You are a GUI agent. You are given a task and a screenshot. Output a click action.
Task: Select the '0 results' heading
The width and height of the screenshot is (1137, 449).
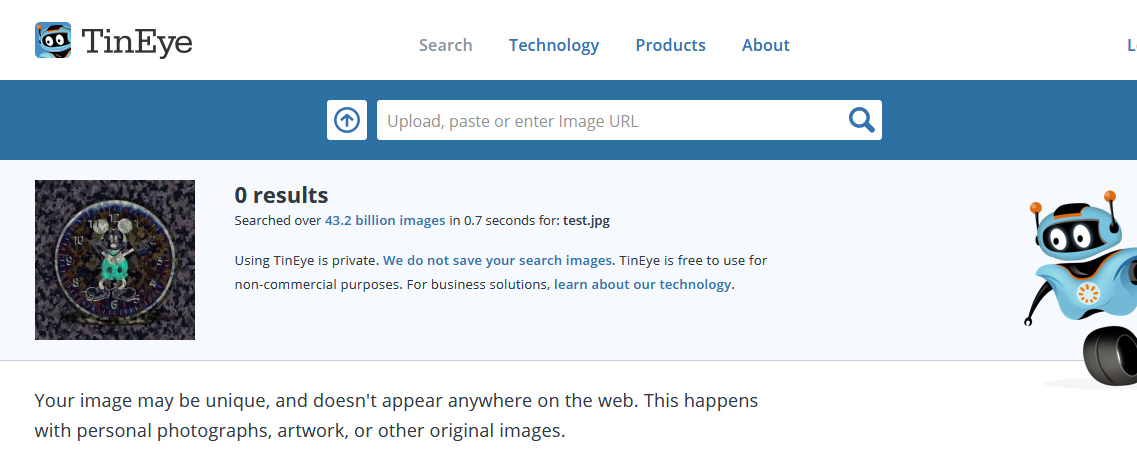tap(281, 195)
